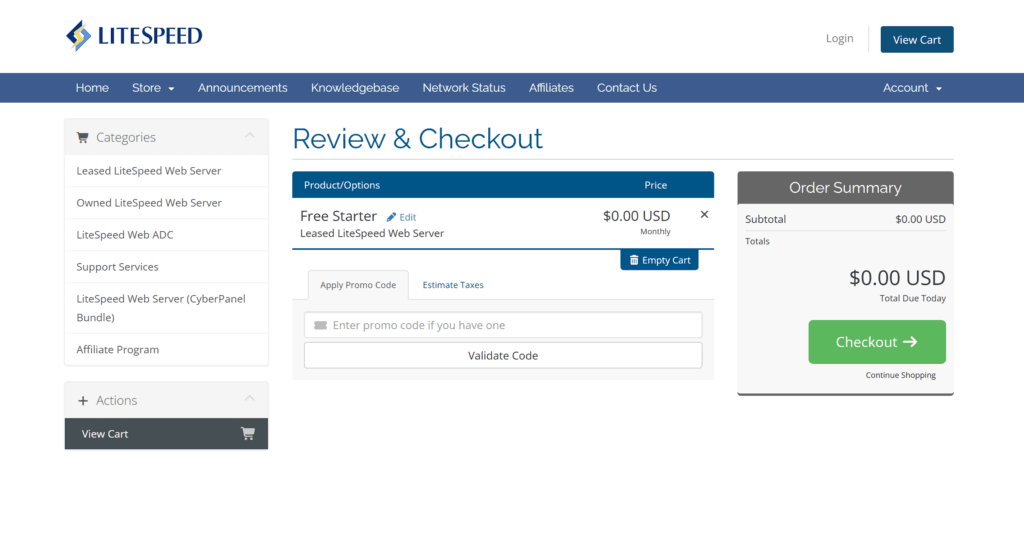Click View Cart in Actions sidebar
Image resolution: width=1024 pixels, height=559 pixels.
pyautogui.click(x=166, y=434)
